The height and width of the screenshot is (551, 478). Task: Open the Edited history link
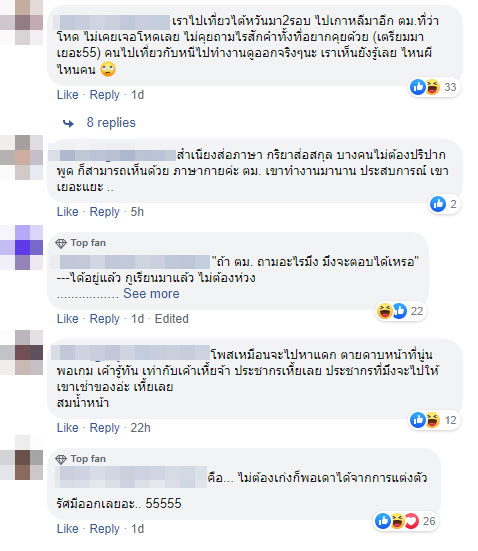172,319
